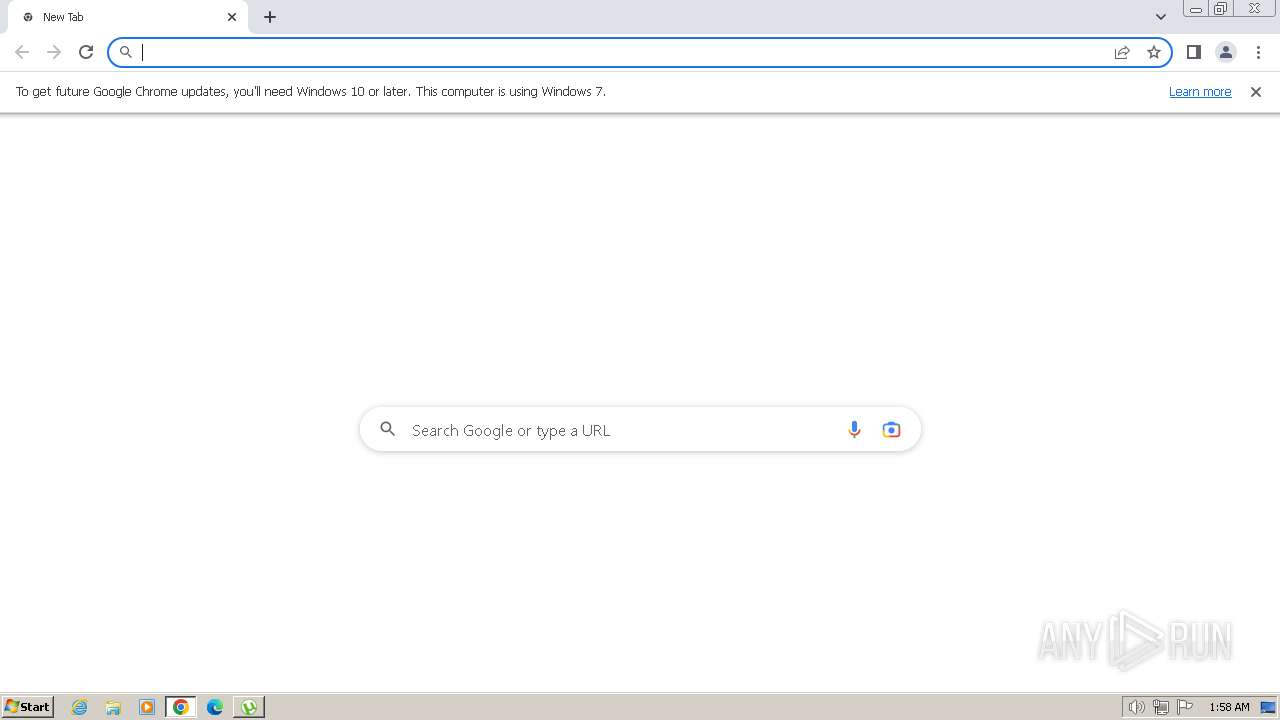Open the network tray icon

coord(1161,707)
